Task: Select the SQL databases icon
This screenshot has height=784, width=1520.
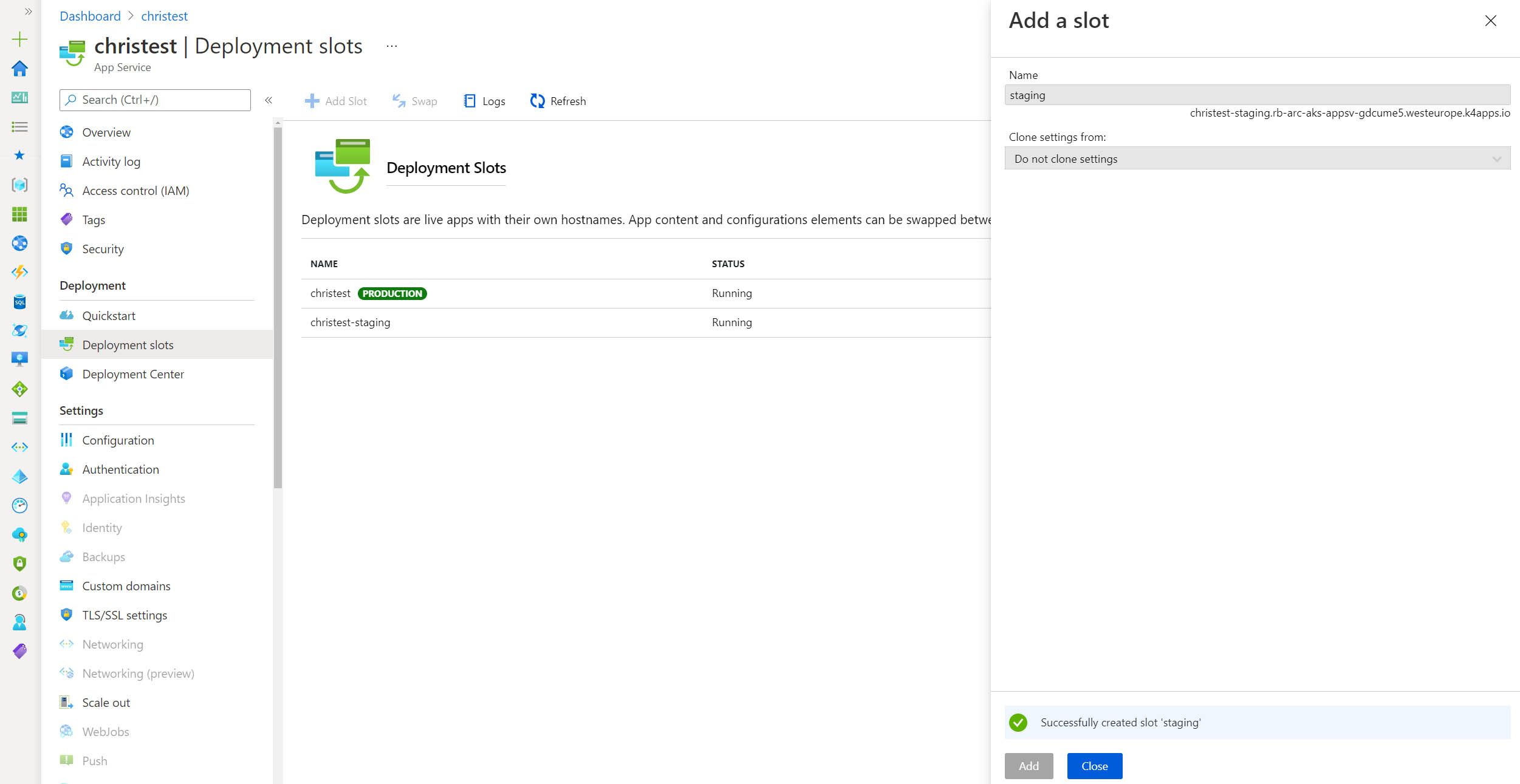Action: point(19,302)
